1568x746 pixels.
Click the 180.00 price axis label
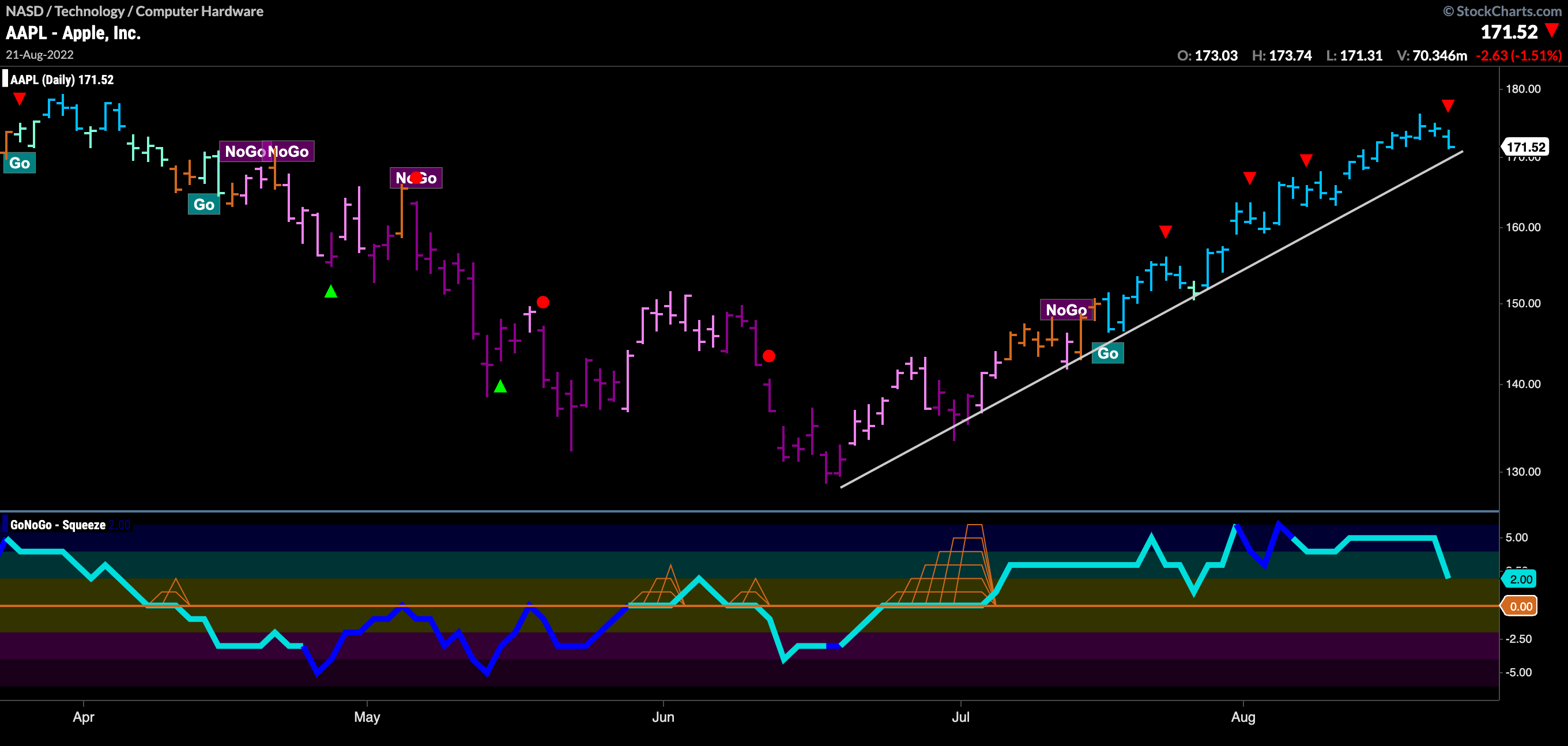(1523, 89)
